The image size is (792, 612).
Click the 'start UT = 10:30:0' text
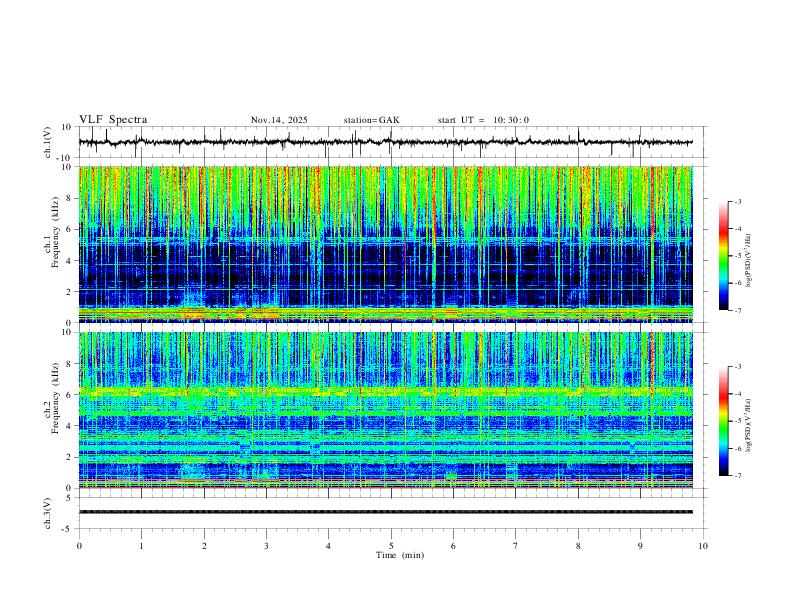tap(483, 120)
